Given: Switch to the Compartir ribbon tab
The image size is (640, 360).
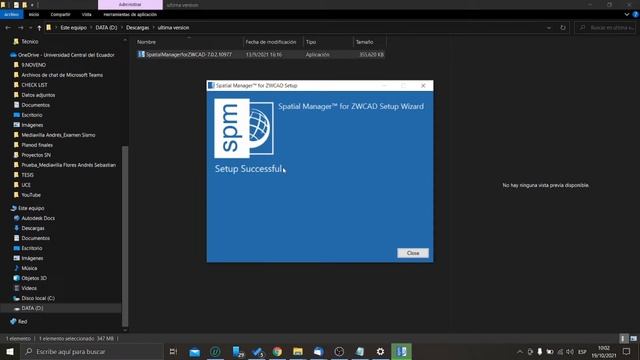Looking at the screenshot, I should [x=60, y=14].
